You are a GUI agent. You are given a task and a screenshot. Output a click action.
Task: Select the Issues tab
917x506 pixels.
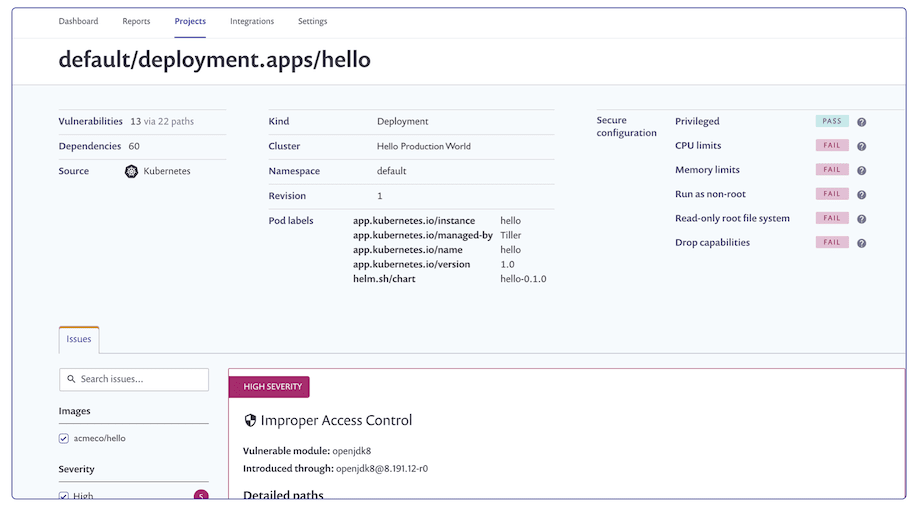79,339
